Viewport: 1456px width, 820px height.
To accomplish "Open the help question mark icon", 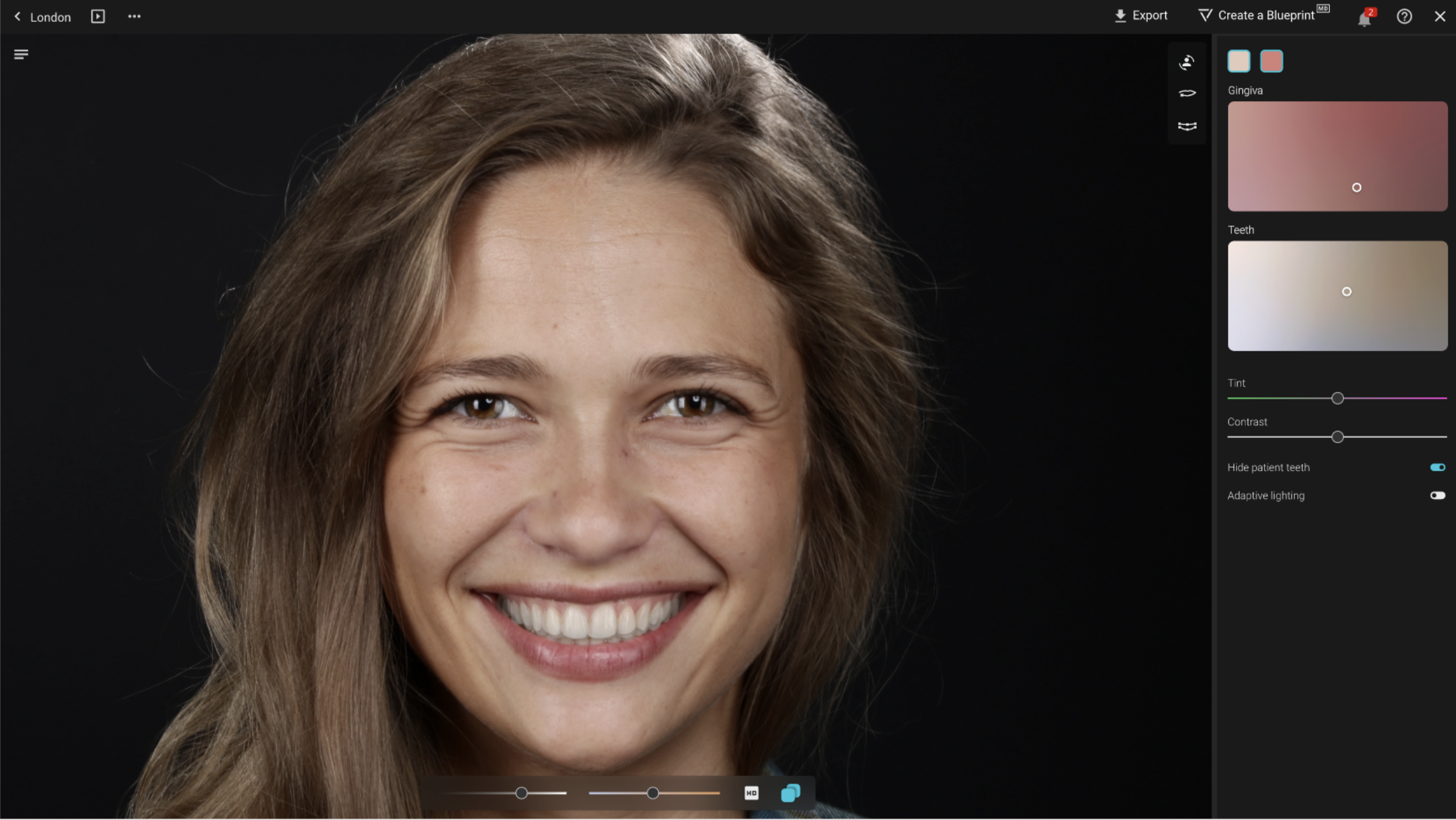I will 1404,16.
